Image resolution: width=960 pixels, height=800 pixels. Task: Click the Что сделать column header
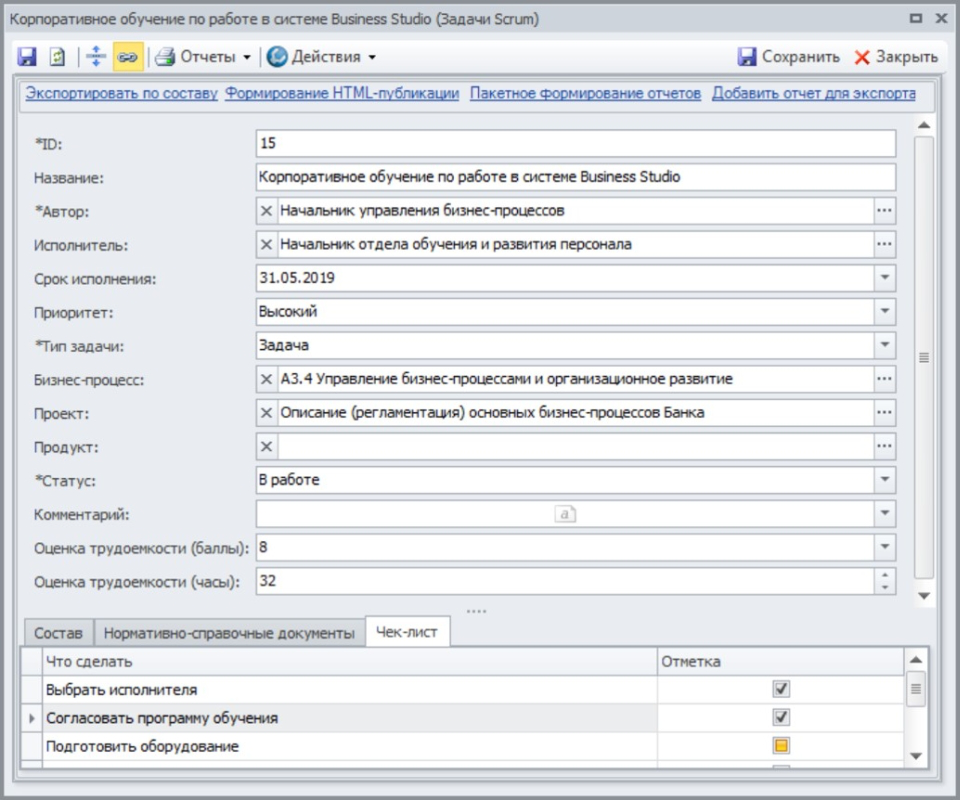click(350, 662)
